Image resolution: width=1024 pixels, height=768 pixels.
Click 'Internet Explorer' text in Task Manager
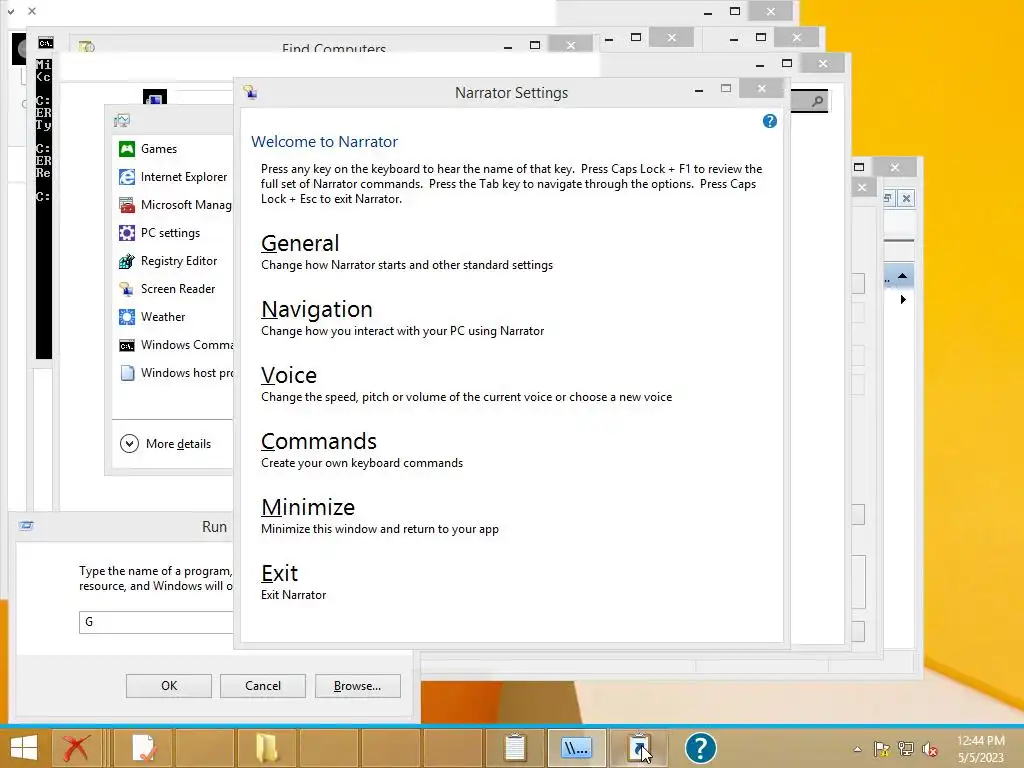184,177
